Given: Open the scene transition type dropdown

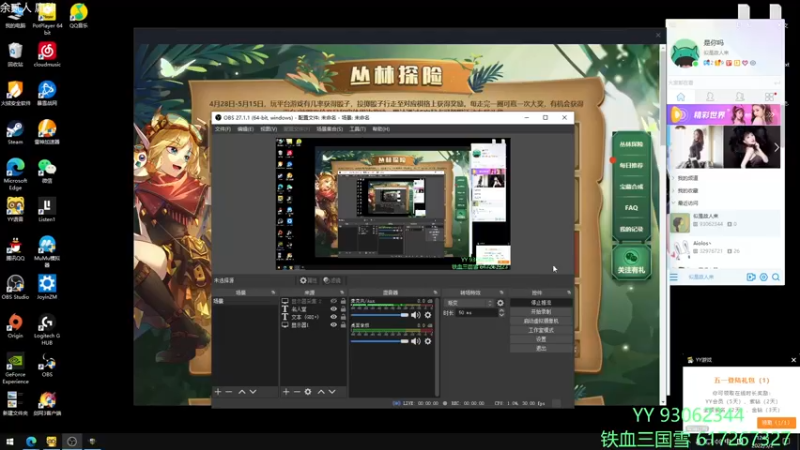Looking at the screenshot, I should pyautogui.click(x=468, y=303).
